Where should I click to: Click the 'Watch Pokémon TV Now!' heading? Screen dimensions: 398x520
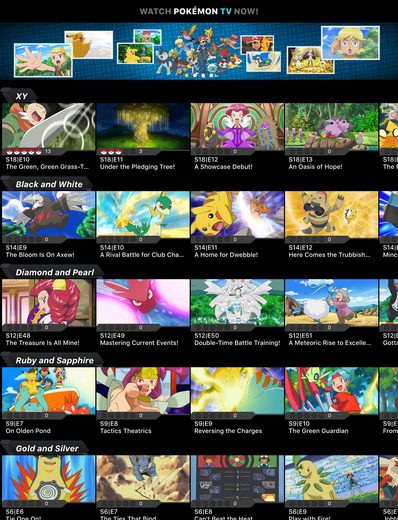pos(199,11)
